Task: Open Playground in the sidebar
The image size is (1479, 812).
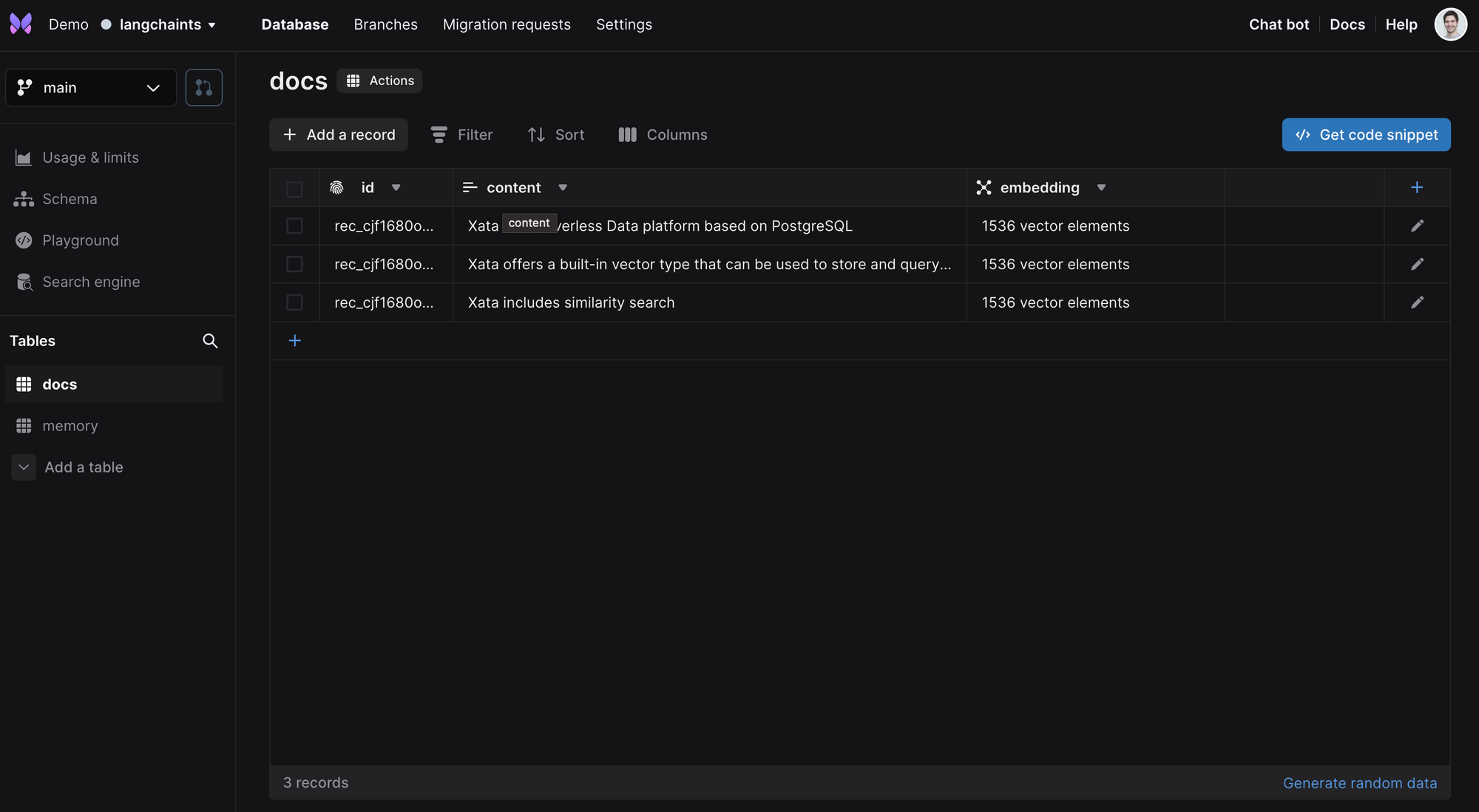Action: pos(80,240)
